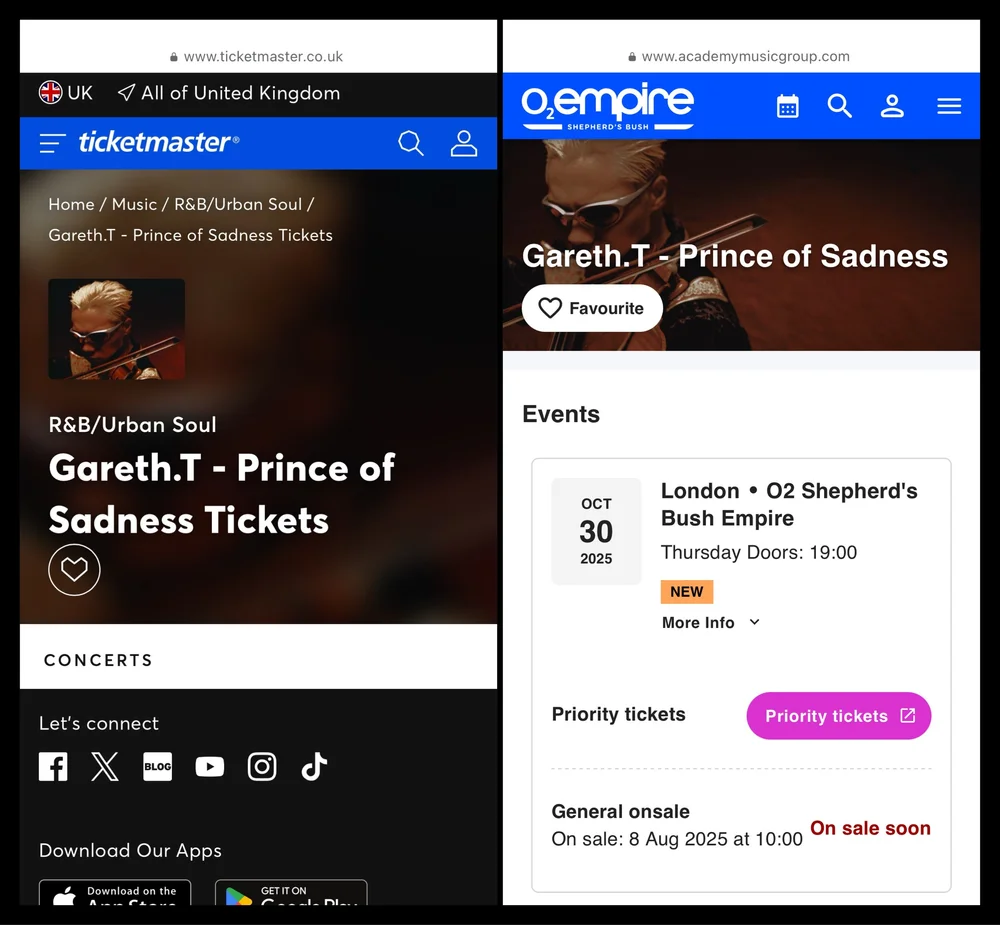Click 'Thursday Doors: 19:00' text
The image size is (1000, 925).
coord(759,552)
